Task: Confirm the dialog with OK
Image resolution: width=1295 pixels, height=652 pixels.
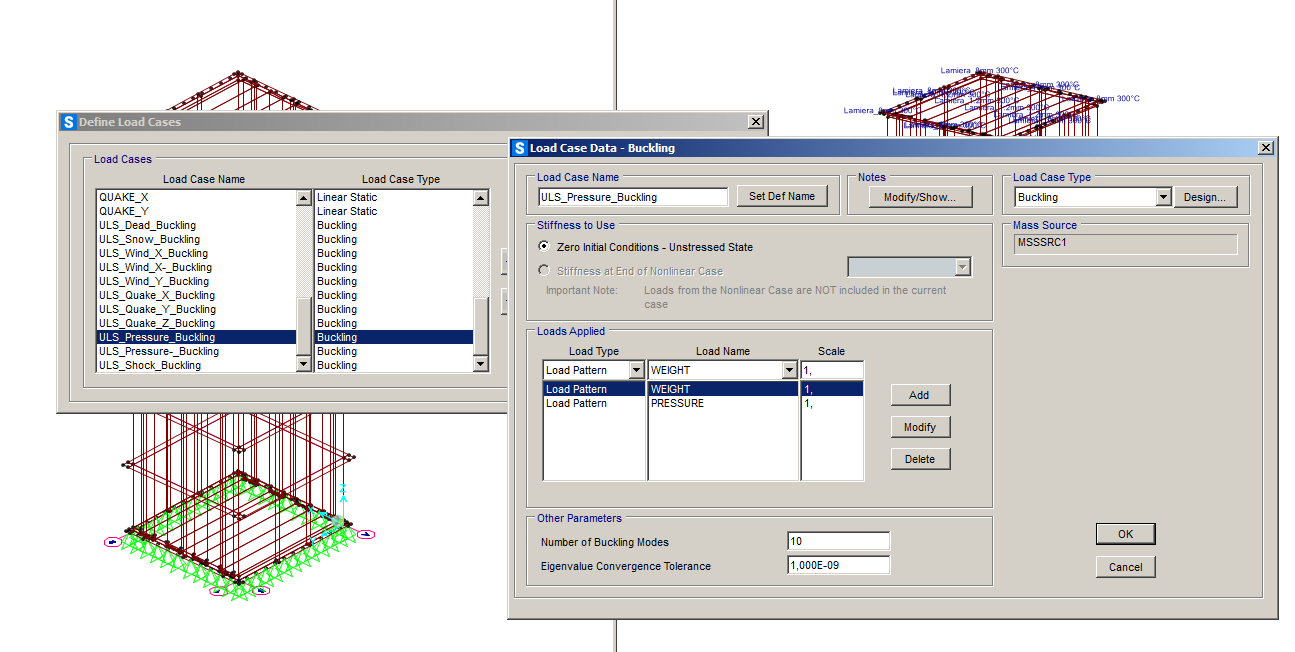Action: pyautogui.click(x=1125, y=534)
